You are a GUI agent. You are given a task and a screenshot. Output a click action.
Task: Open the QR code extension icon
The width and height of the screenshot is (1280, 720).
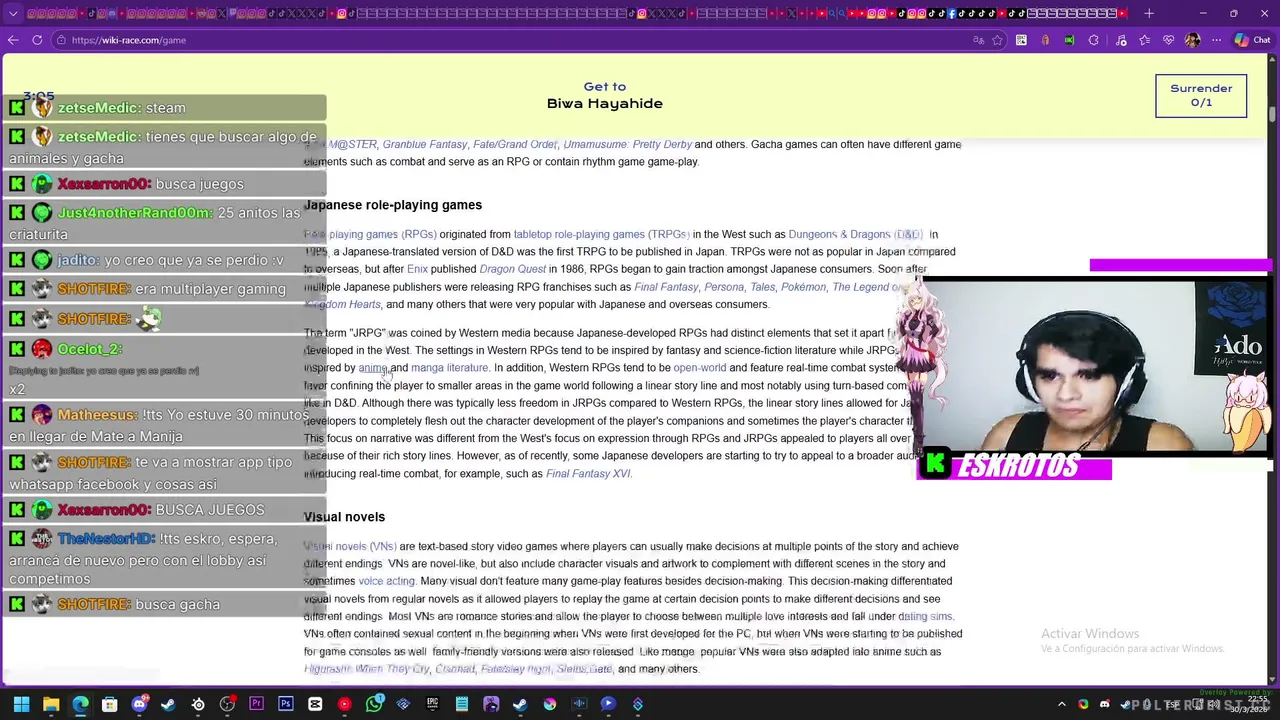click(x=1021, y=40)
